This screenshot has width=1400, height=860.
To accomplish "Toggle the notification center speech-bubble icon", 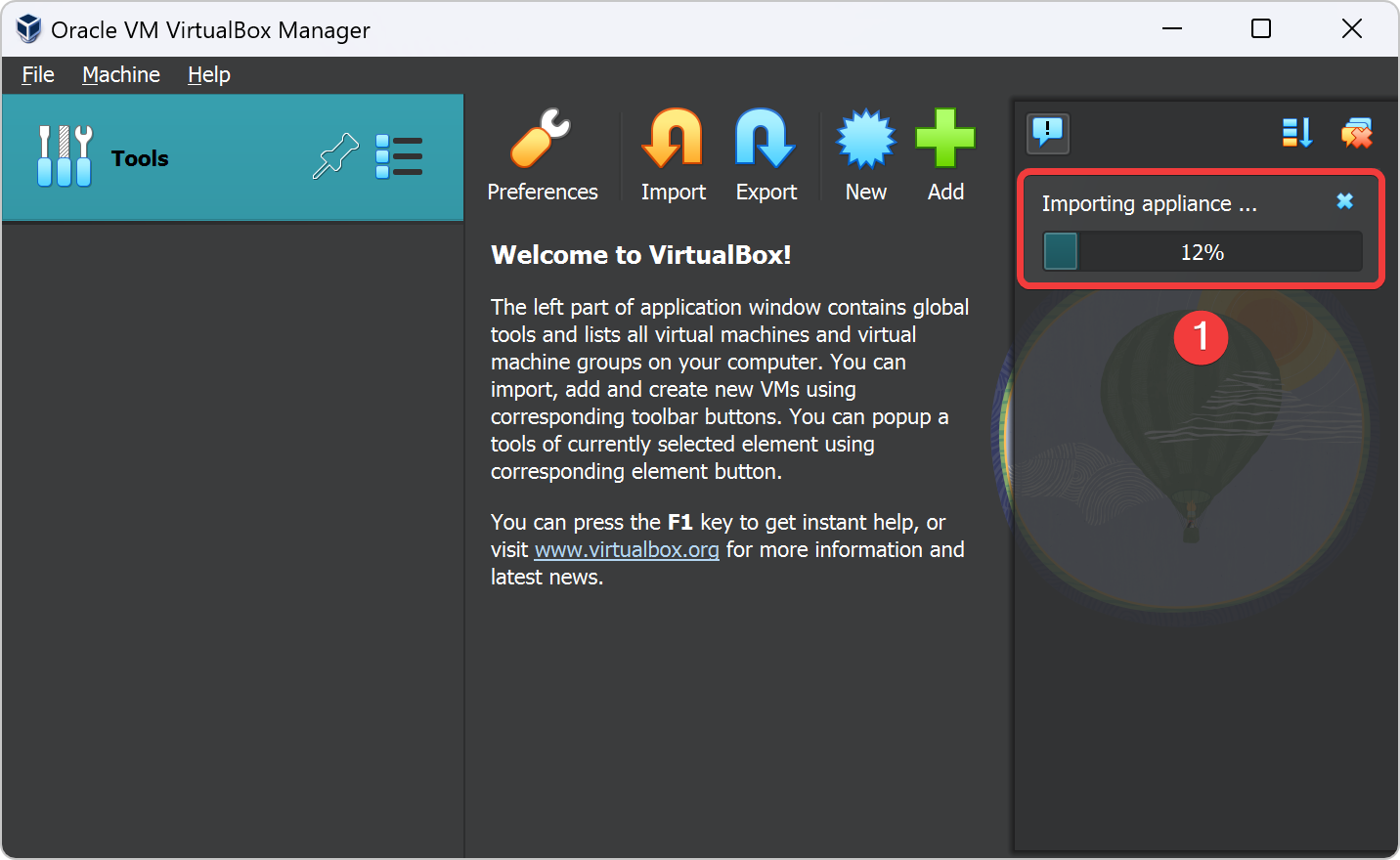I will (1048, 133).
